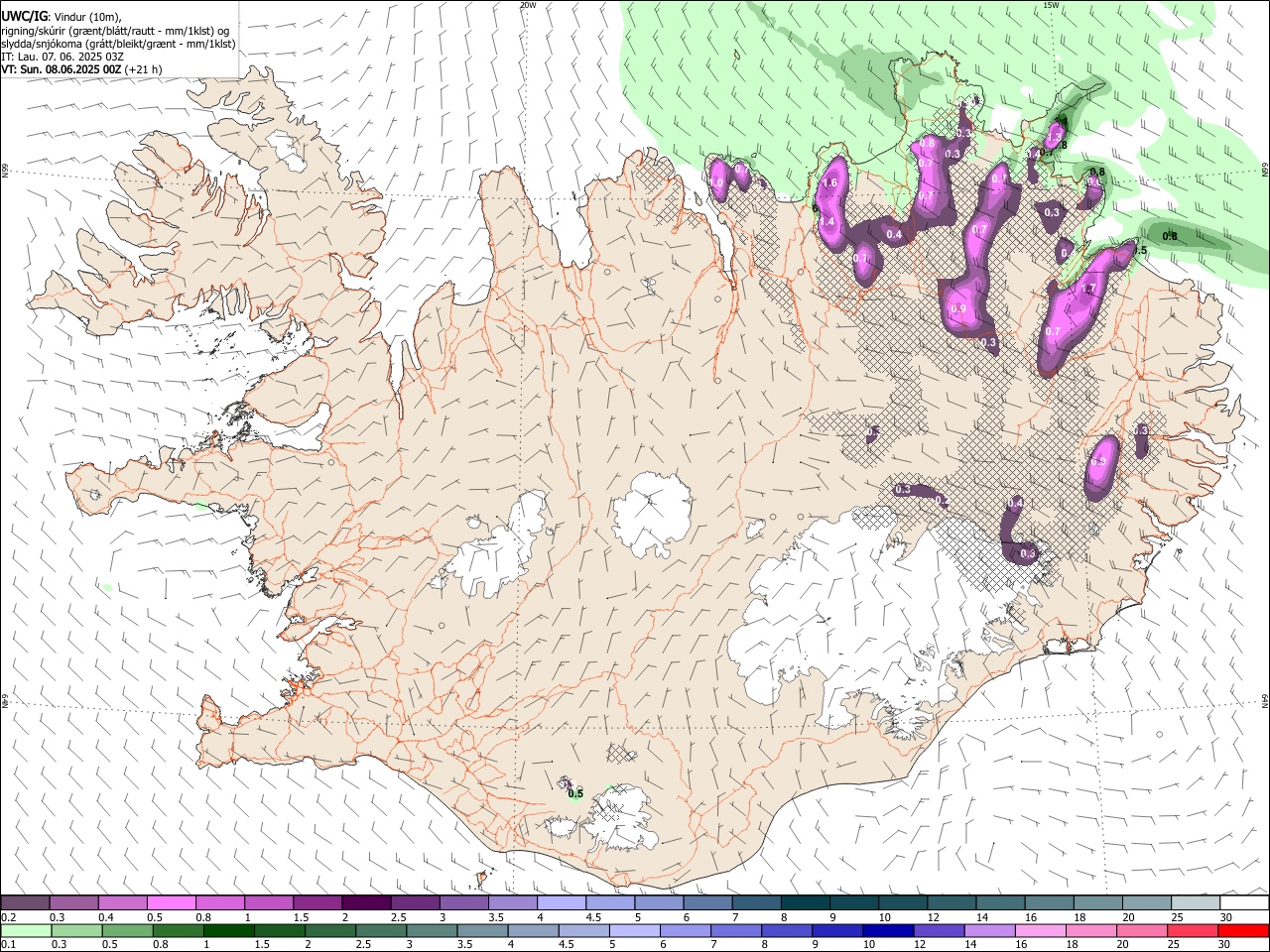
Task: Select the bright pink 0.5 swatch in top legend row
Action: click(x=171, y=902)
